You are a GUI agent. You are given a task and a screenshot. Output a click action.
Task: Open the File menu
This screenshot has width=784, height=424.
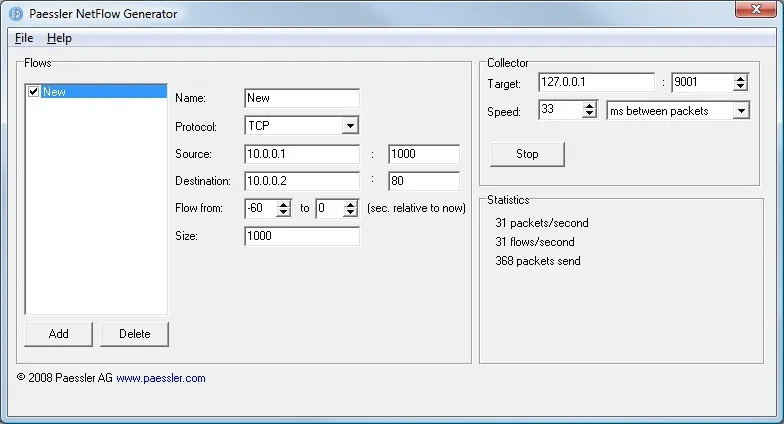[x=24, y=38]
